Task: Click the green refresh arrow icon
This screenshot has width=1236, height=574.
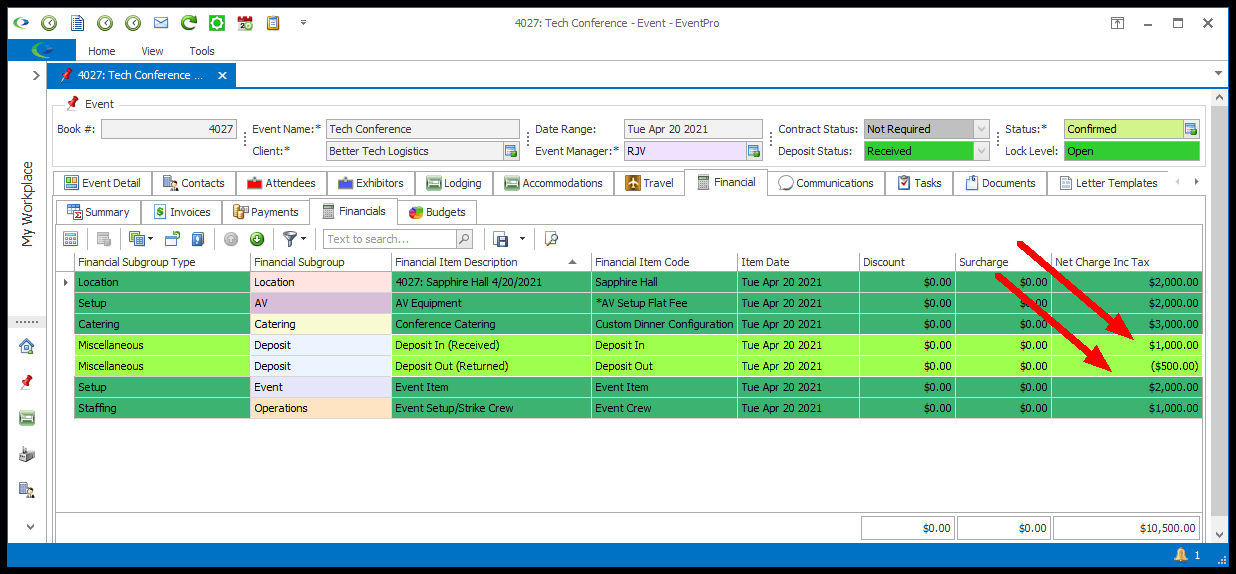Action: 188,22
